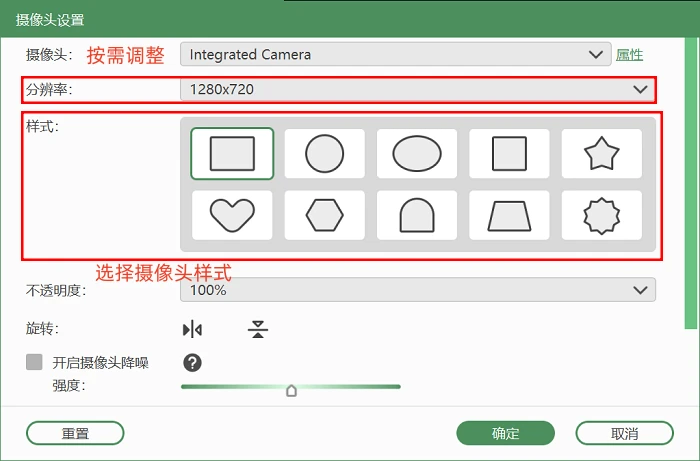Image resolution: width=700 pixels, height=461 pixels.
Task: Choose the circle camera style
Action: [325, 154]
